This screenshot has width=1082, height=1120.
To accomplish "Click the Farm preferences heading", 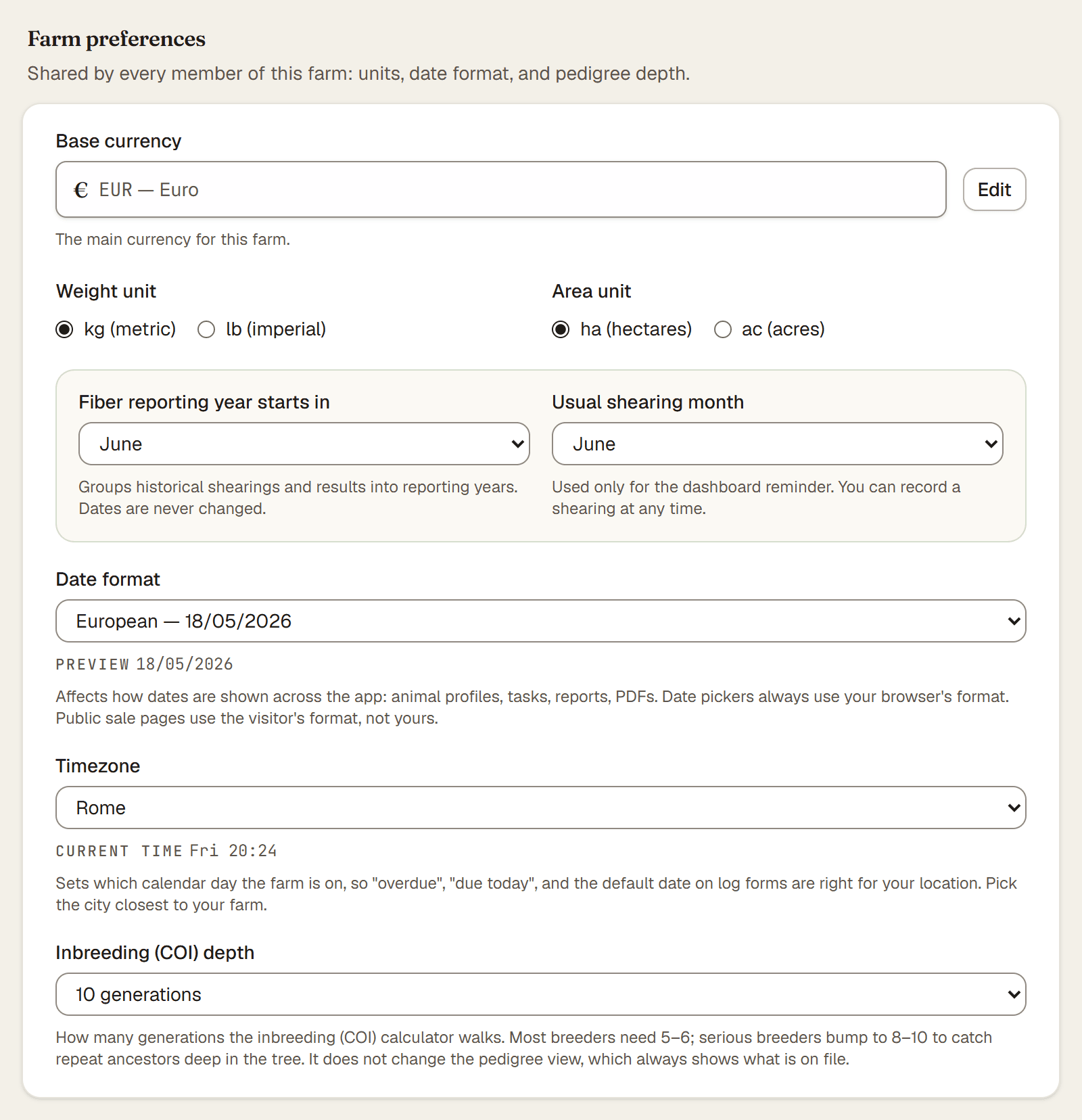I will pos(116,39).
